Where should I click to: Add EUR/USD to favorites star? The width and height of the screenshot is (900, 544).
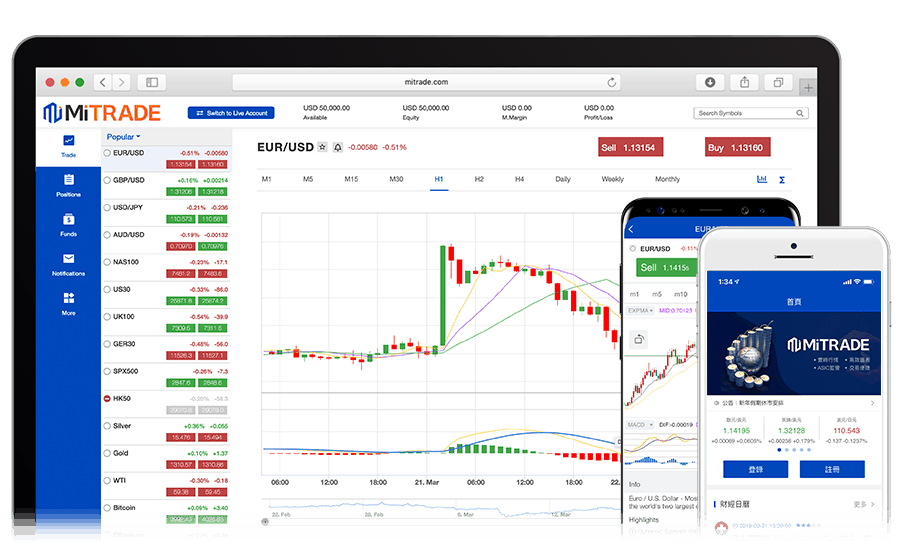(323, 147)
